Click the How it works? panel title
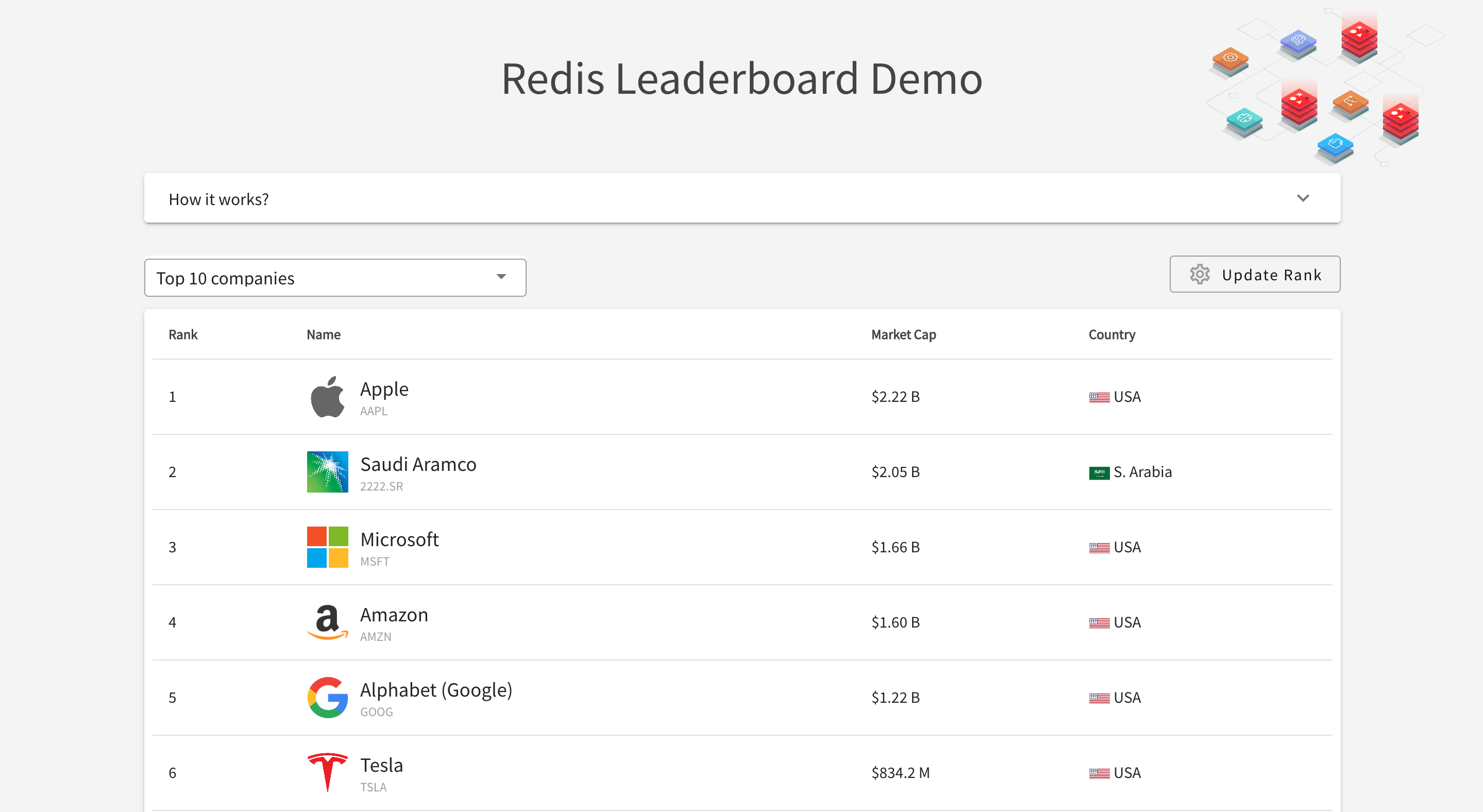 tap(218, 199)
